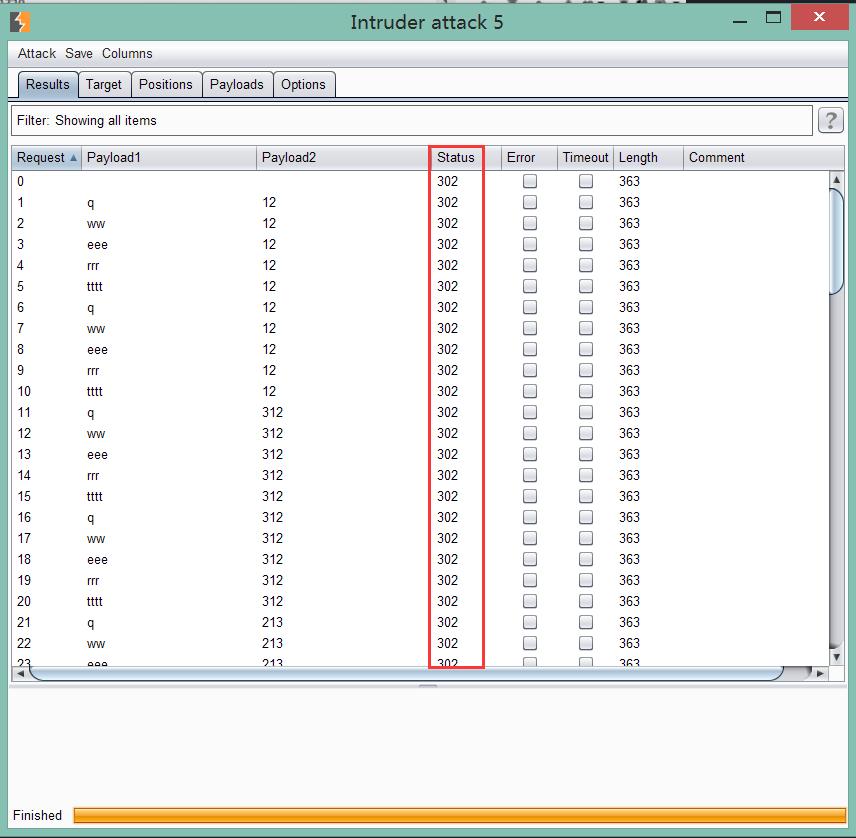The height and width of the screenshot is (838, 856).
Task: Open the Save menu
Action: [79, 53]
